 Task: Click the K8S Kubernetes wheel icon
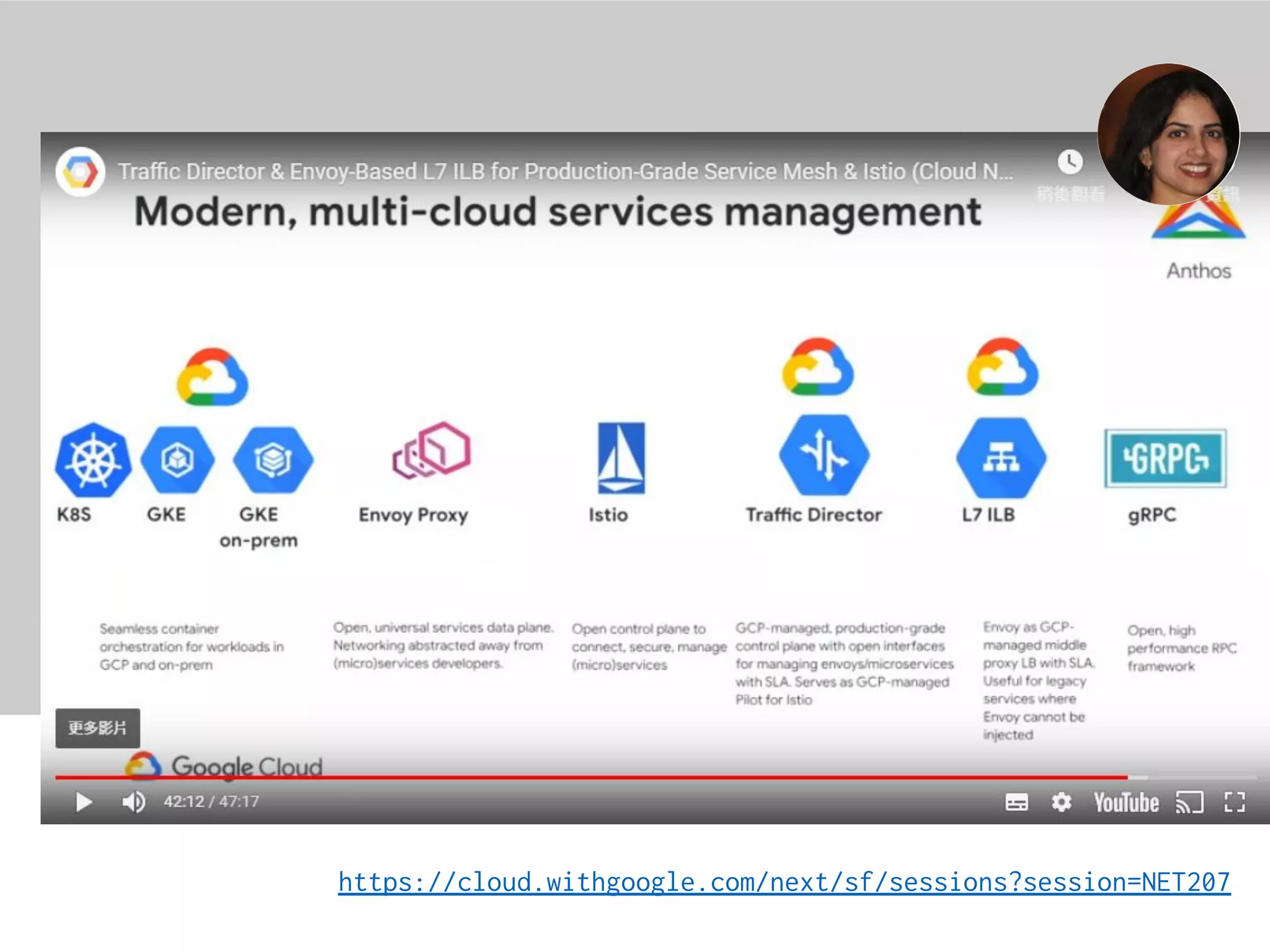(x=93, y=460)
